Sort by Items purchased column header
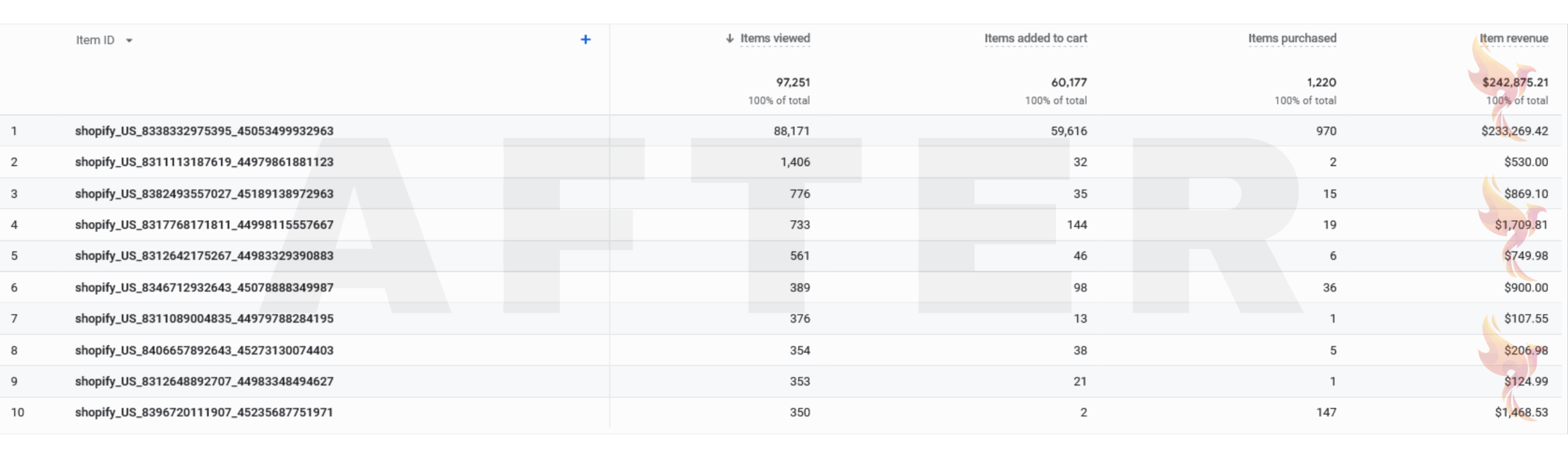 (x=1292, y=39)
